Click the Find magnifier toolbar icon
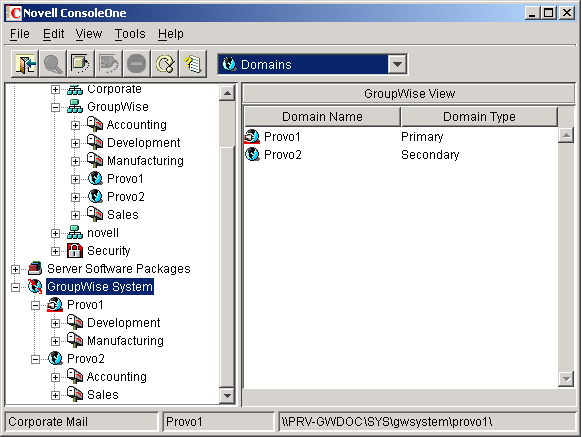 click(x=53, y=64)
